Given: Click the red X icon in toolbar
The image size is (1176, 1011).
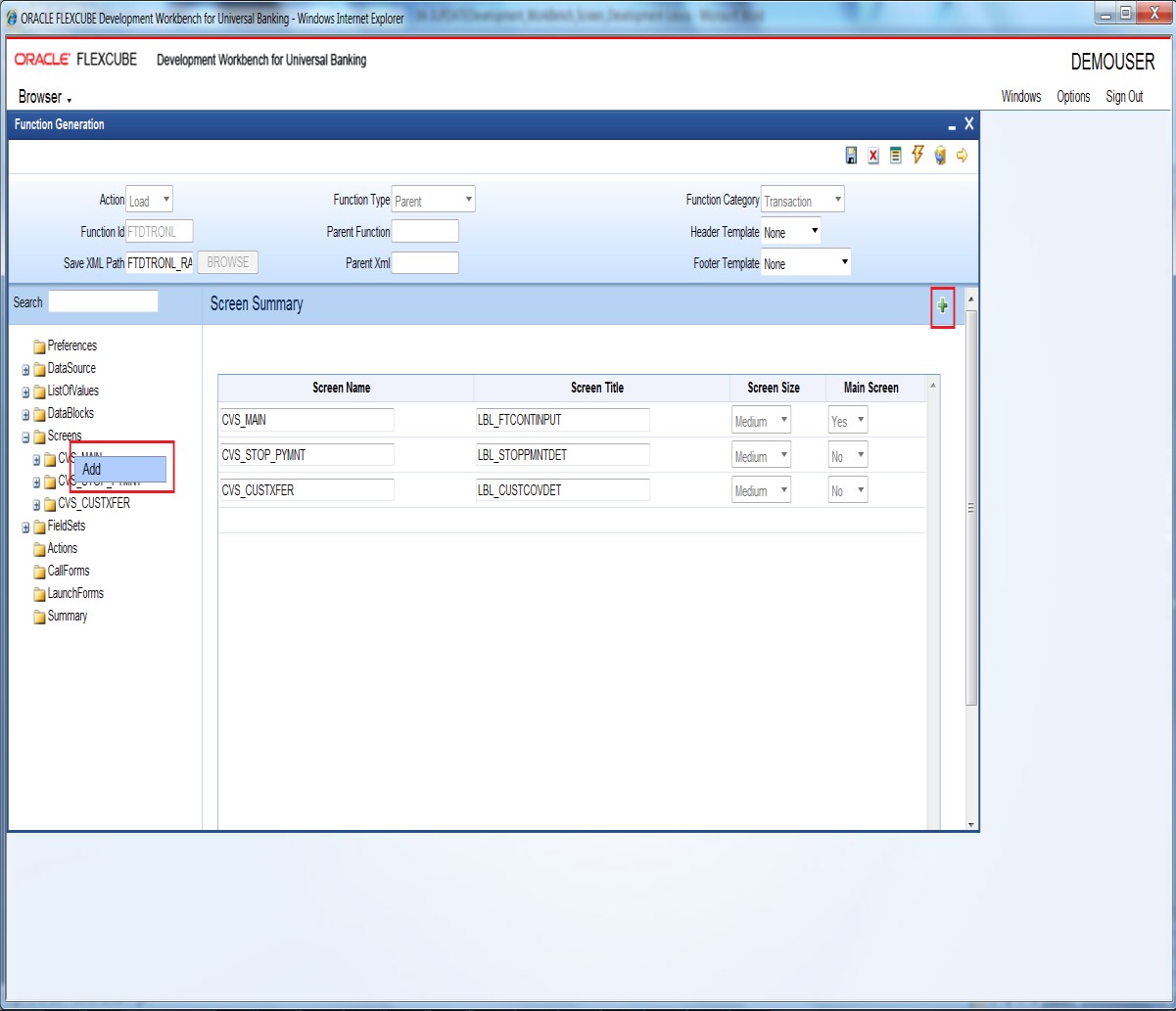Looking at the screenshot, I should (873, 156).
